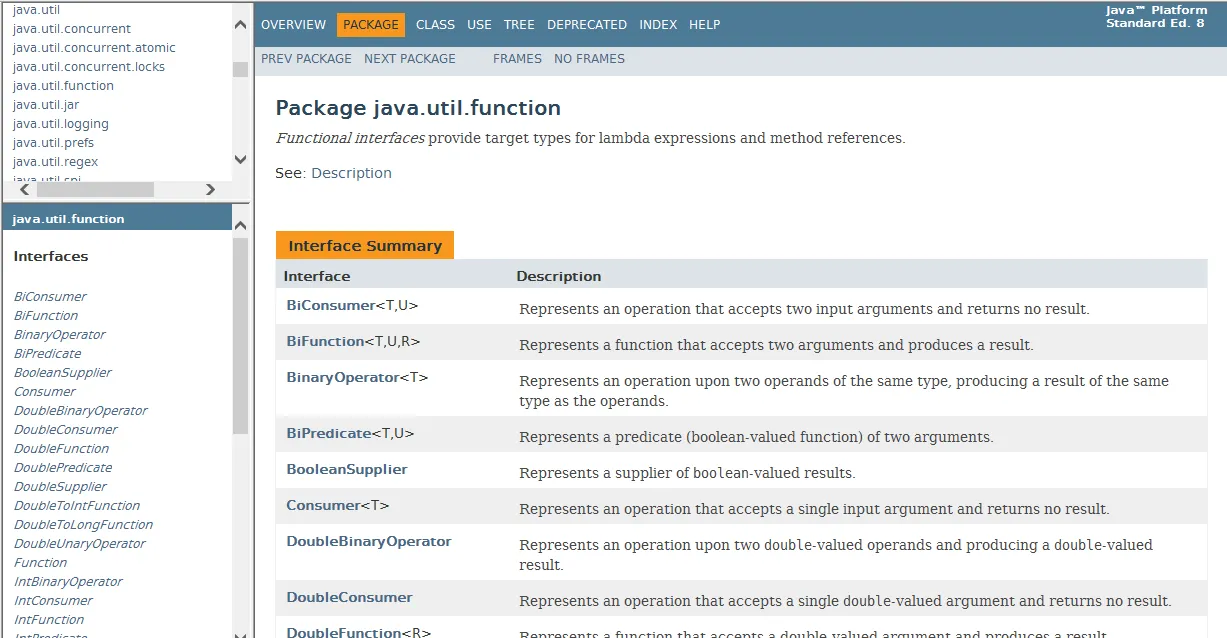The height and width of the screenshot is (638, 1227).
Task: Click the packages list scroll-up arrow
Action: (240, 25)
